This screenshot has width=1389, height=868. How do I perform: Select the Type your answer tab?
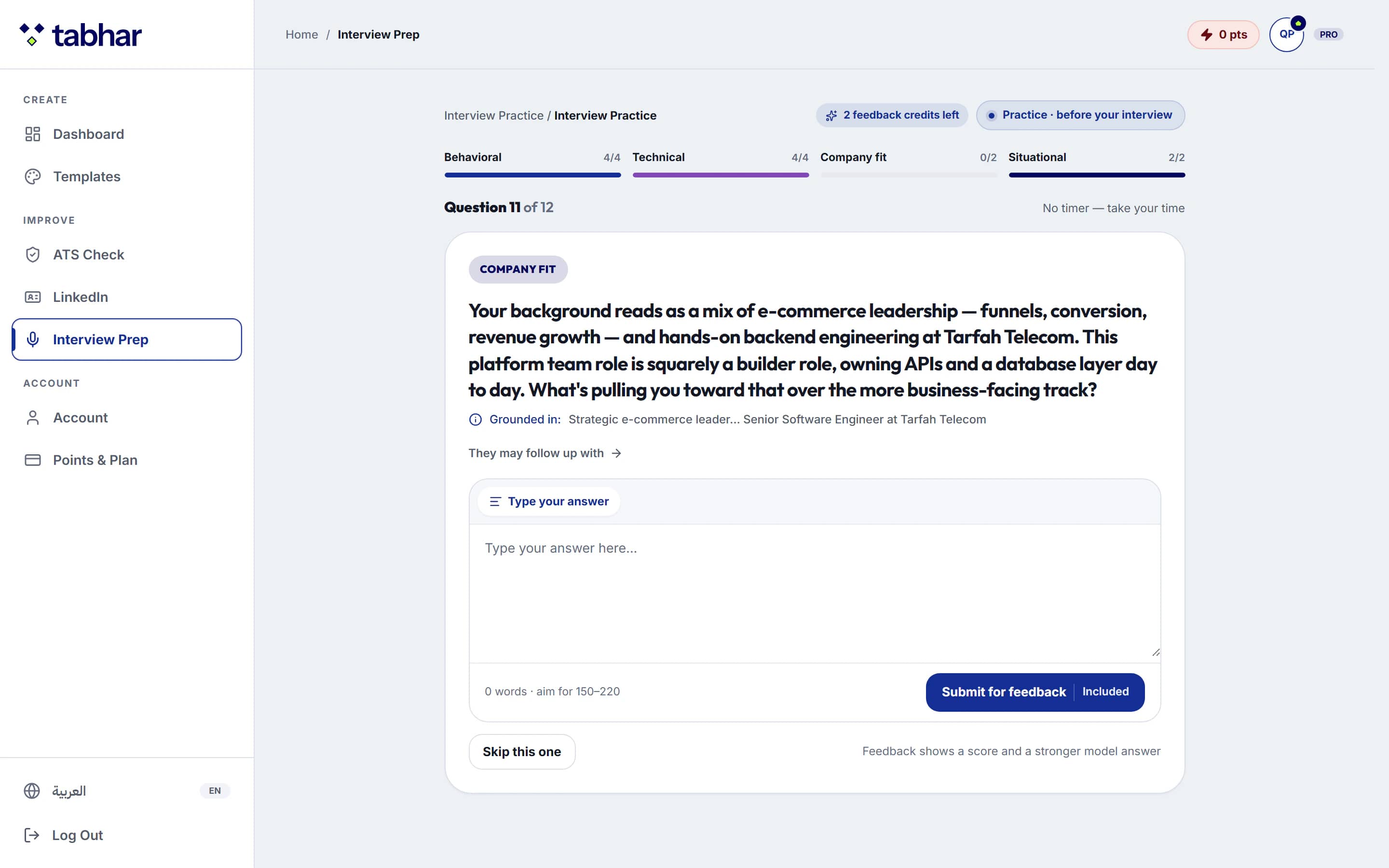click(549, 502)
